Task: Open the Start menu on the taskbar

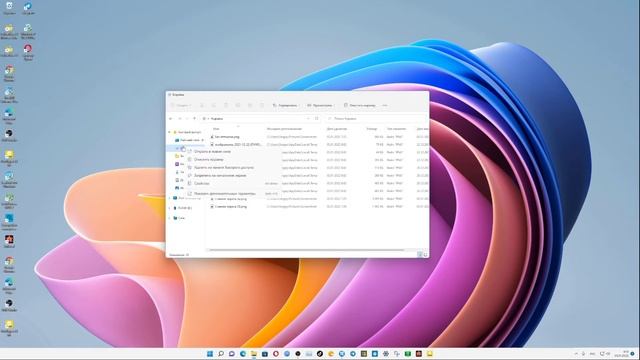Action: coord(210,353)
